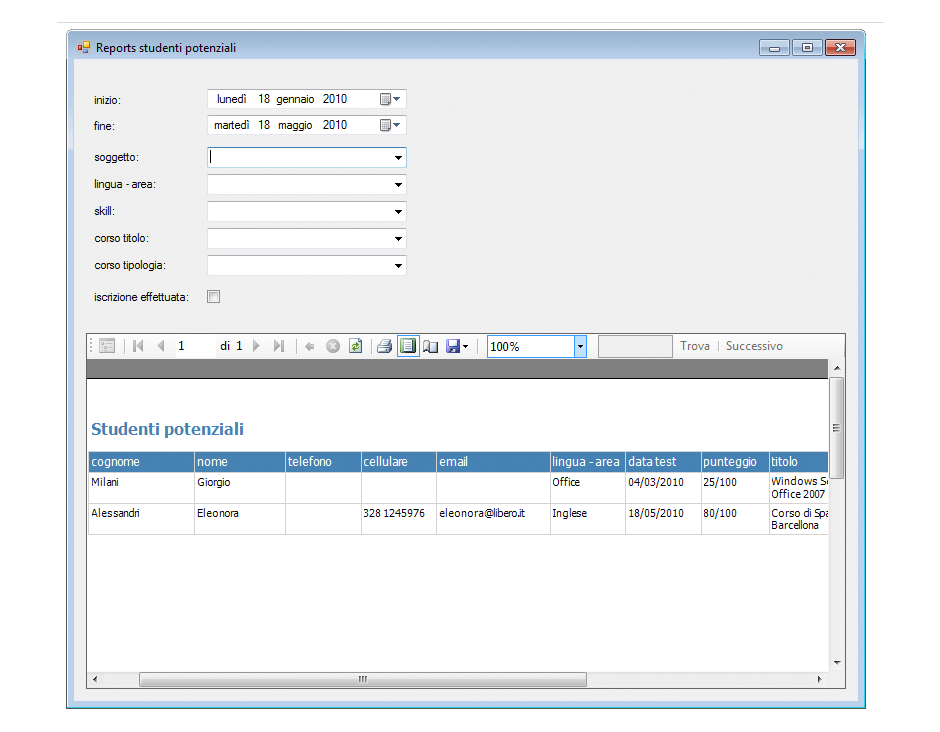Click vertical scrollbar up arrow
The image size is (940, 732).
click(x=837, y=367)
